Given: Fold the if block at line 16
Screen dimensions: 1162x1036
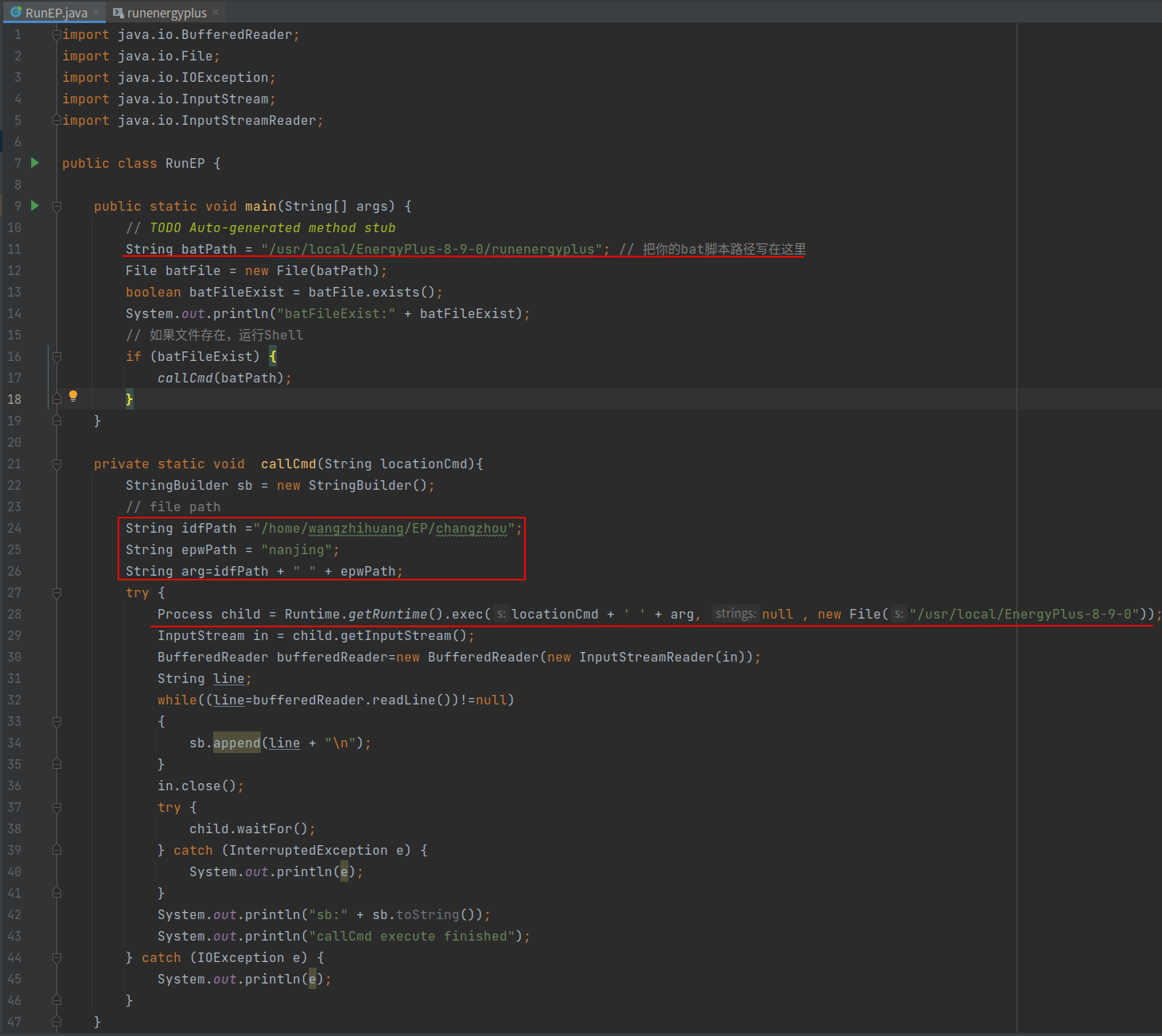Looking at the screenshot, I should (x=56, y=356).
